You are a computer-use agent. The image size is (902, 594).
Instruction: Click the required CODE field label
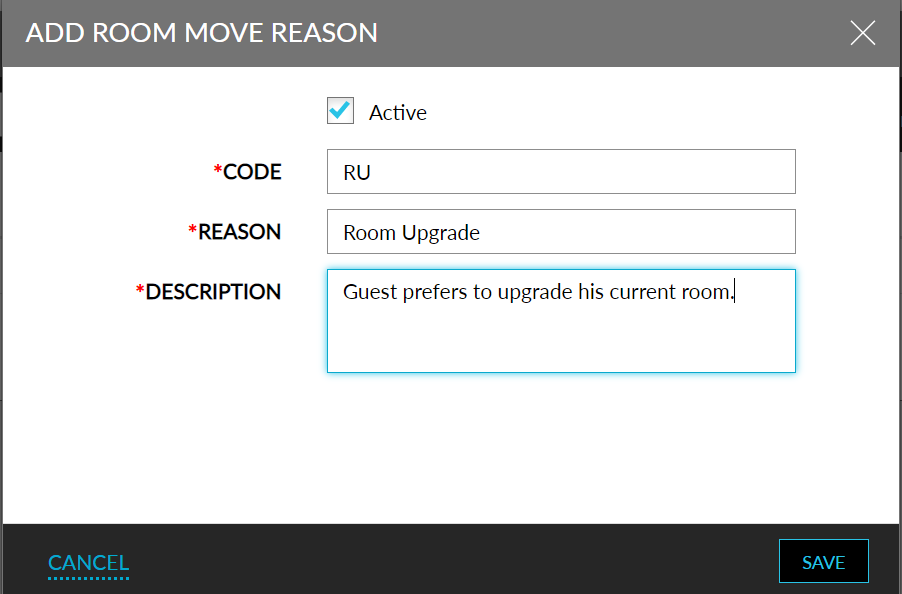click(248, 171)
